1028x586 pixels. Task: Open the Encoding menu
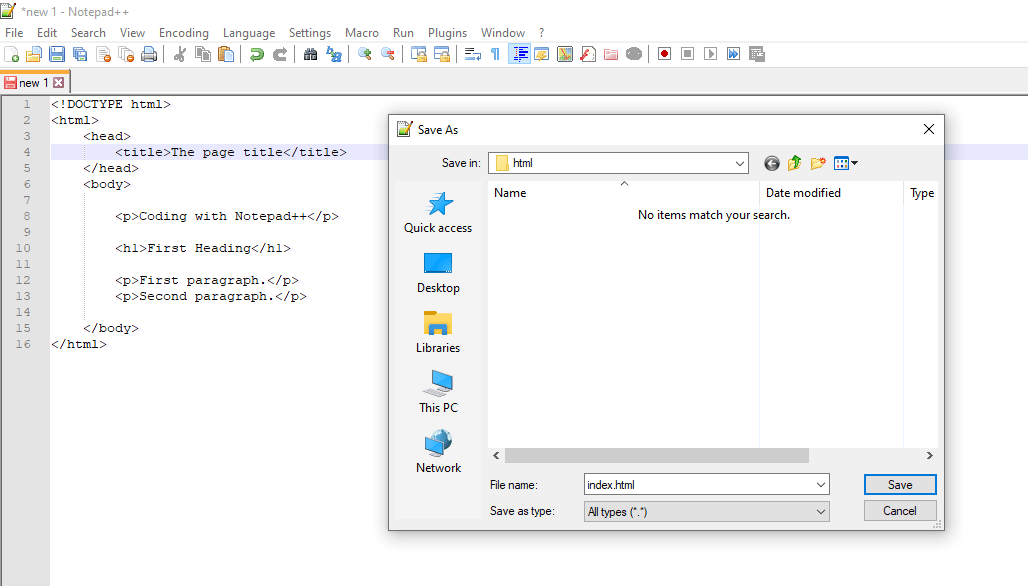pos(184,33)
